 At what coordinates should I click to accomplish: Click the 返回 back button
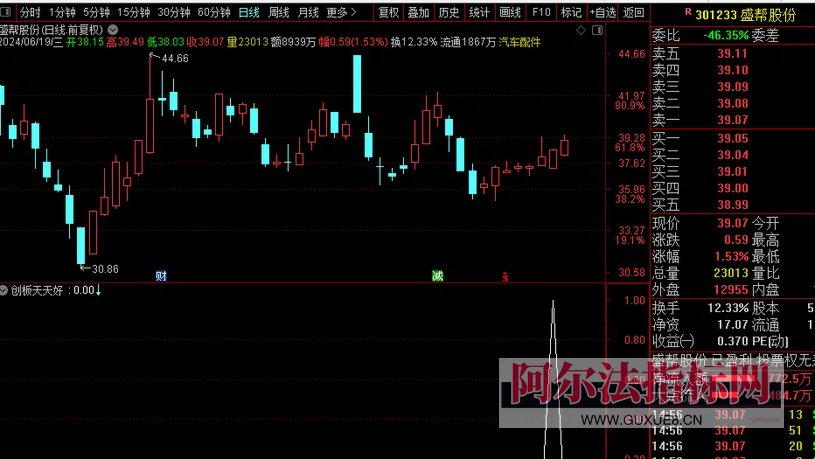(634, 12)
